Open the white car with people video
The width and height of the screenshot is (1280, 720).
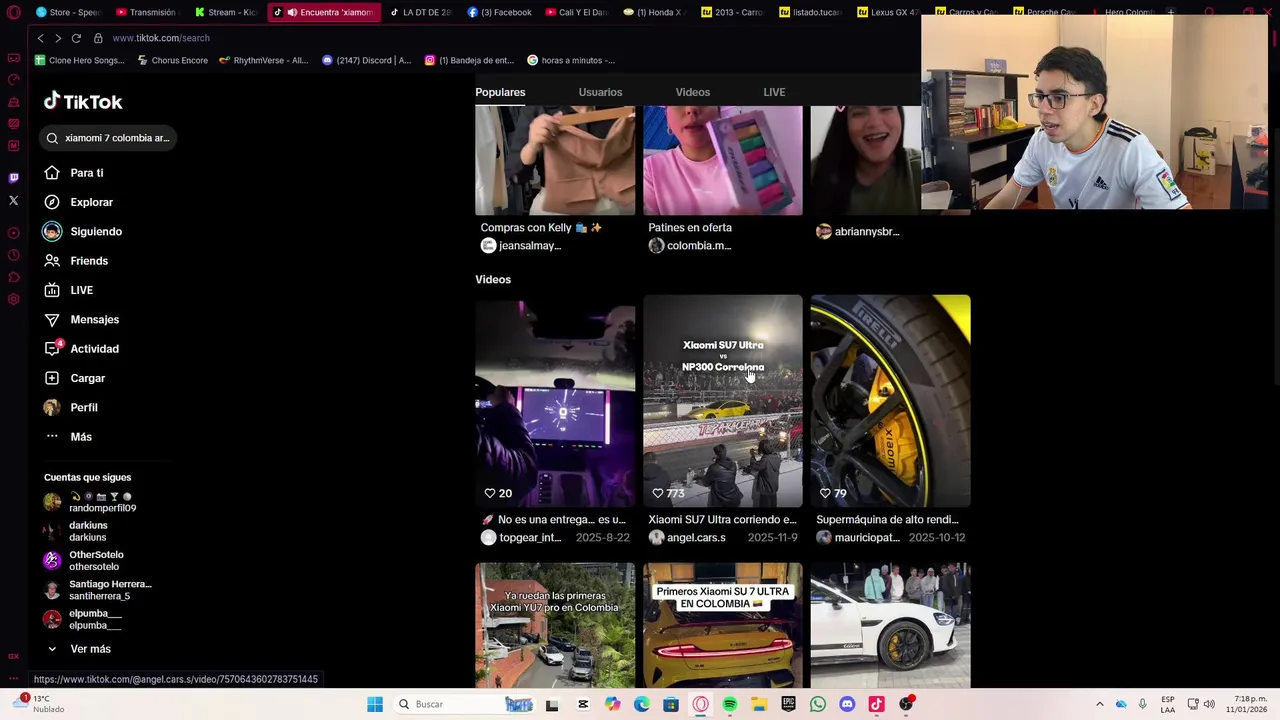[x=890, y=625]
